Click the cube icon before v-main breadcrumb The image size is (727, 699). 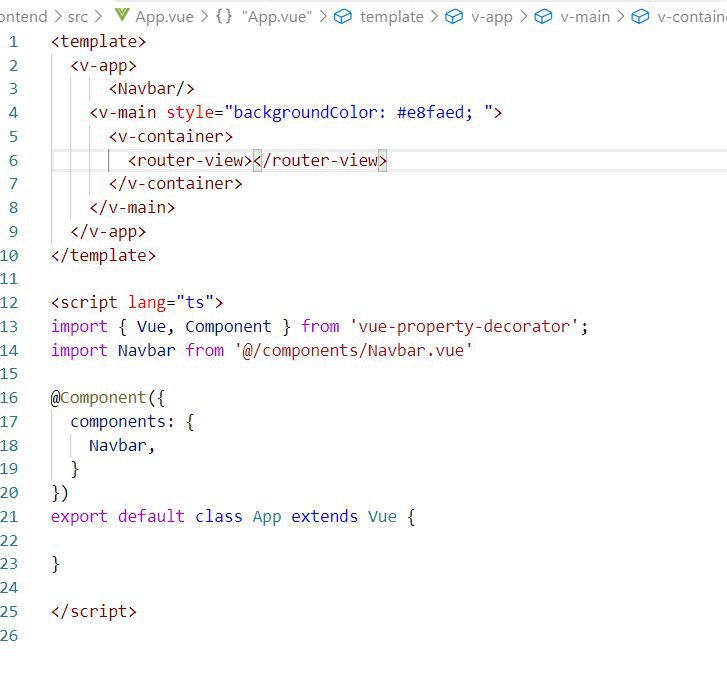pyautogui.click(x=543, y=17)
